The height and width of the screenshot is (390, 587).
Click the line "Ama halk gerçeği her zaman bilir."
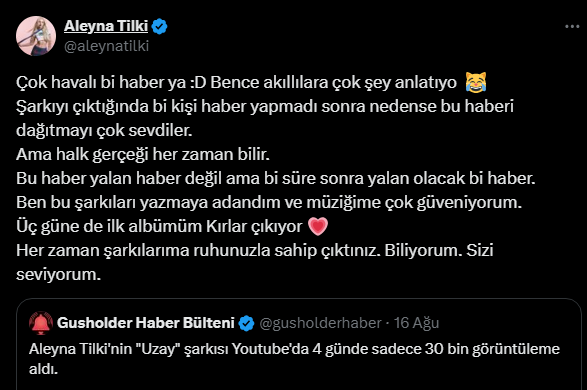pos(143,154)
